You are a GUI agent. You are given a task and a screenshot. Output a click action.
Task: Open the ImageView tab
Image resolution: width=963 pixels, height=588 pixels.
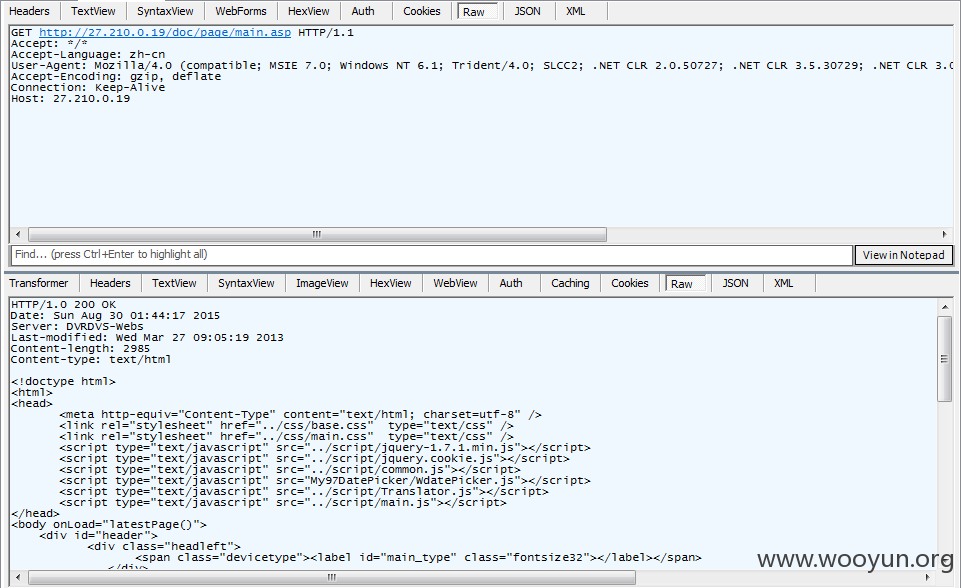click(322, 283)
